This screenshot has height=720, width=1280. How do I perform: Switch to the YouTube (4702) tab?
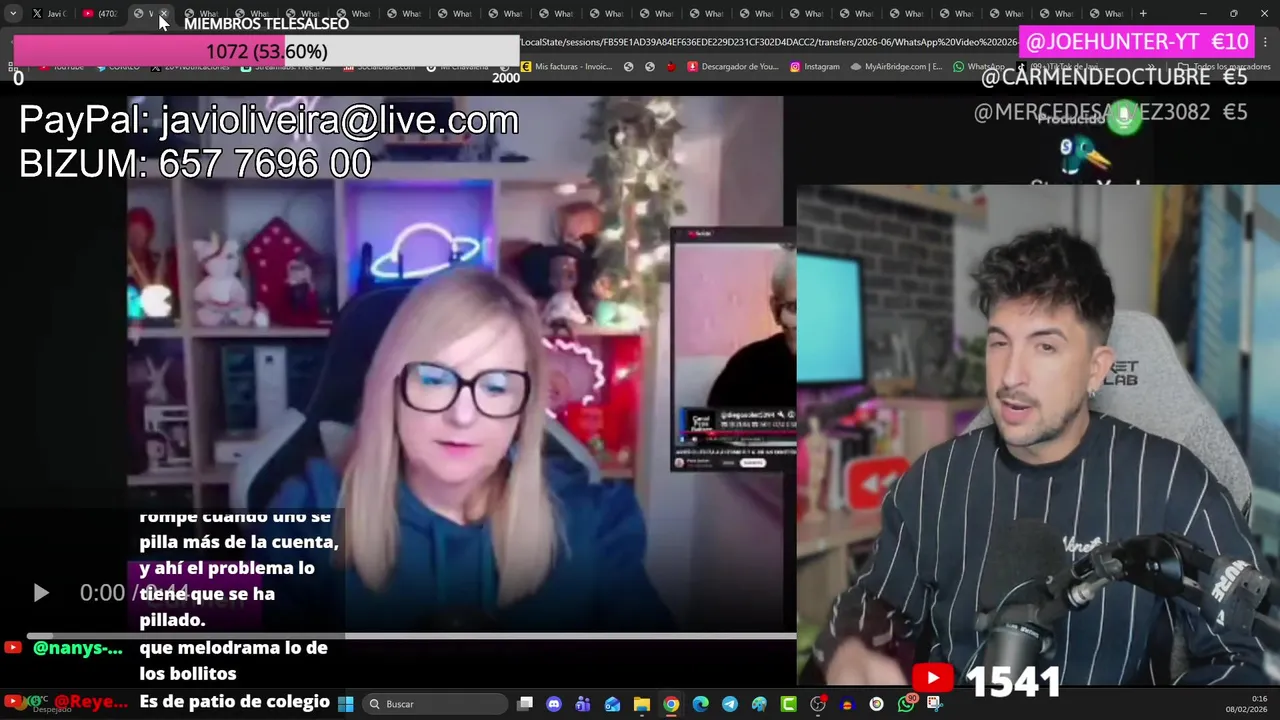(100, 14)
